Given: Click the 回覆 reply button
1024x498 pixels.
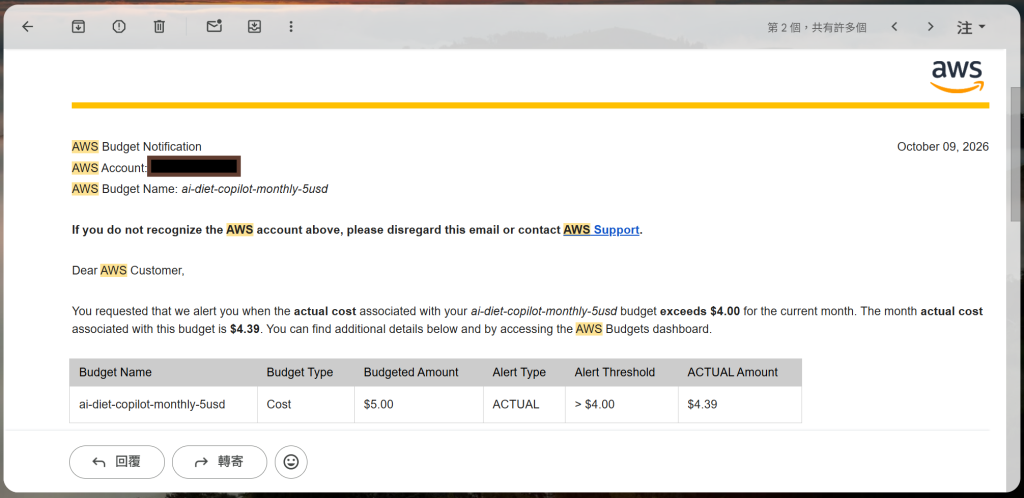Looking at the screenshot, I should (x=117, y=462).
